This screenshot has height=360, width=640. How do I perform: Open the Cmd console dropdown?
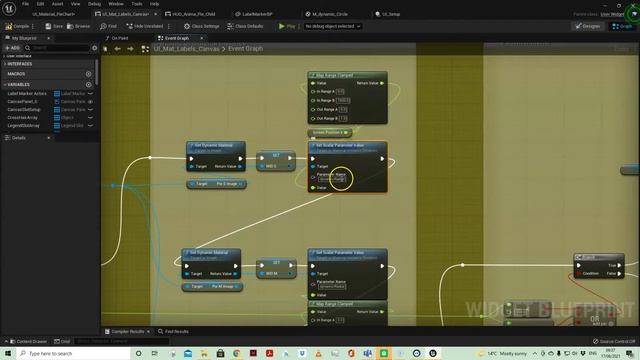[62, 341]
